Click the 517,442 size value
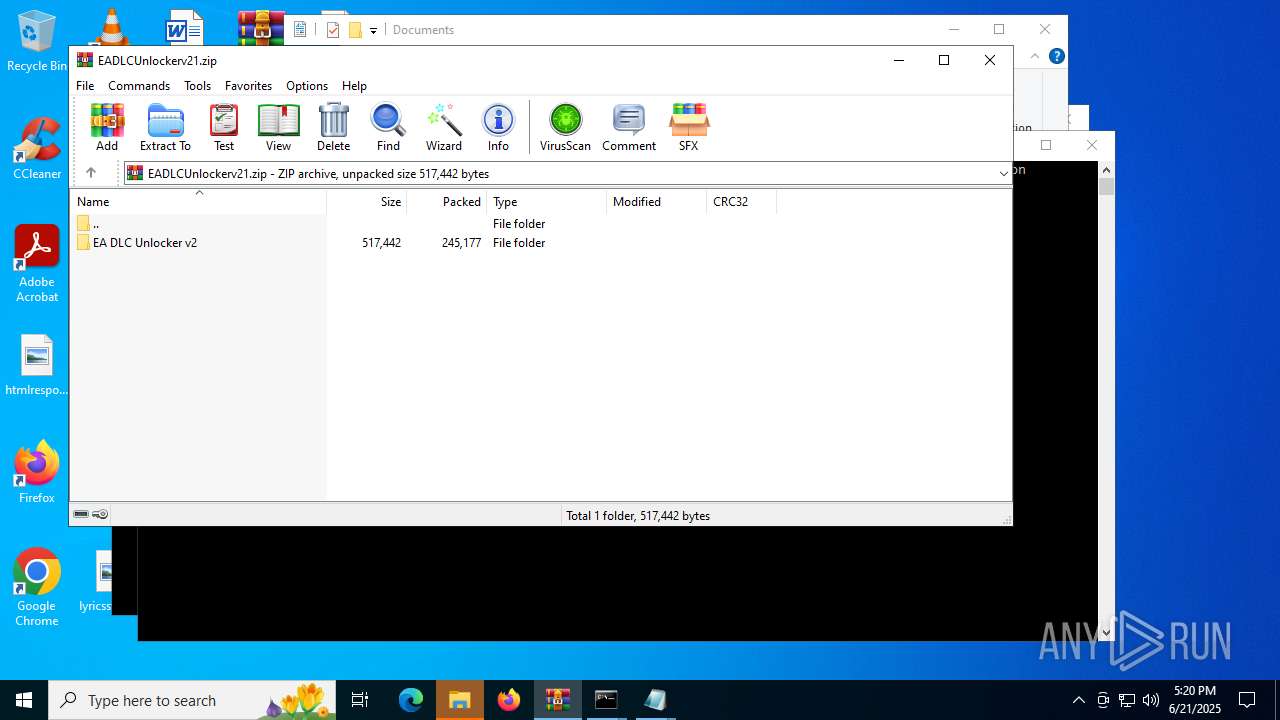Viewport: 1280px width, 720px height. [x=381, y=242]
